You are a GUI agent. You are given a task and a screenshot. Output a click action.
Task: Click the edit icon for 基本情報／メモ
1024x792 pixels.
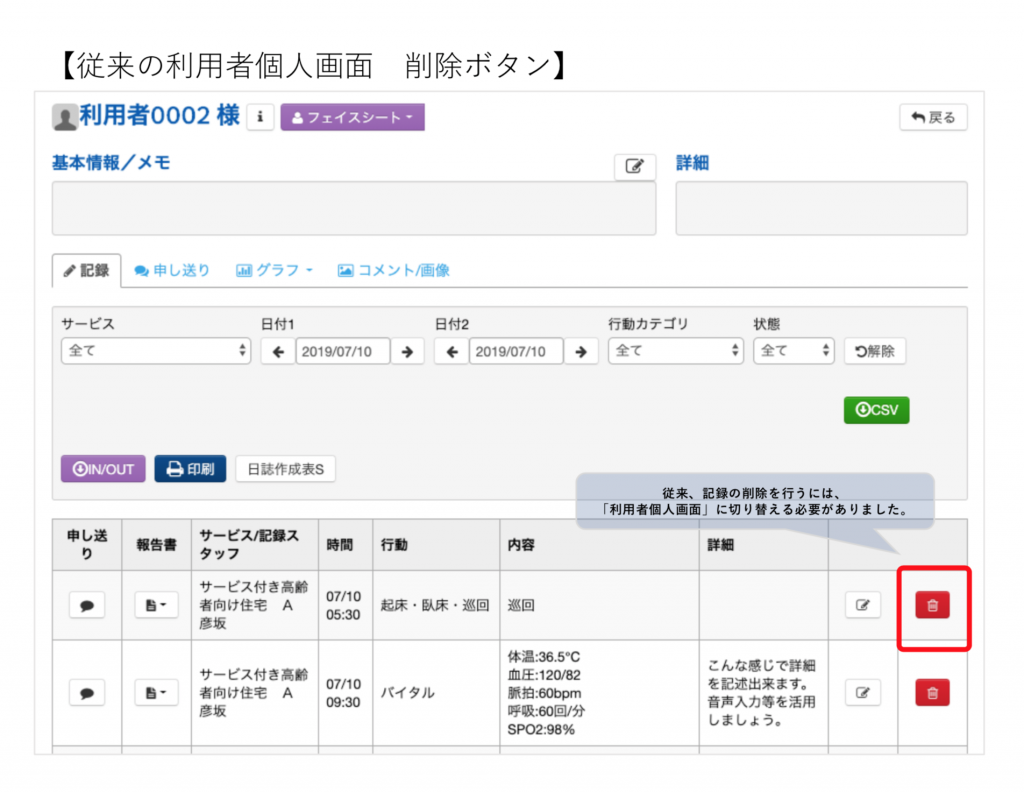coord(634,167)
